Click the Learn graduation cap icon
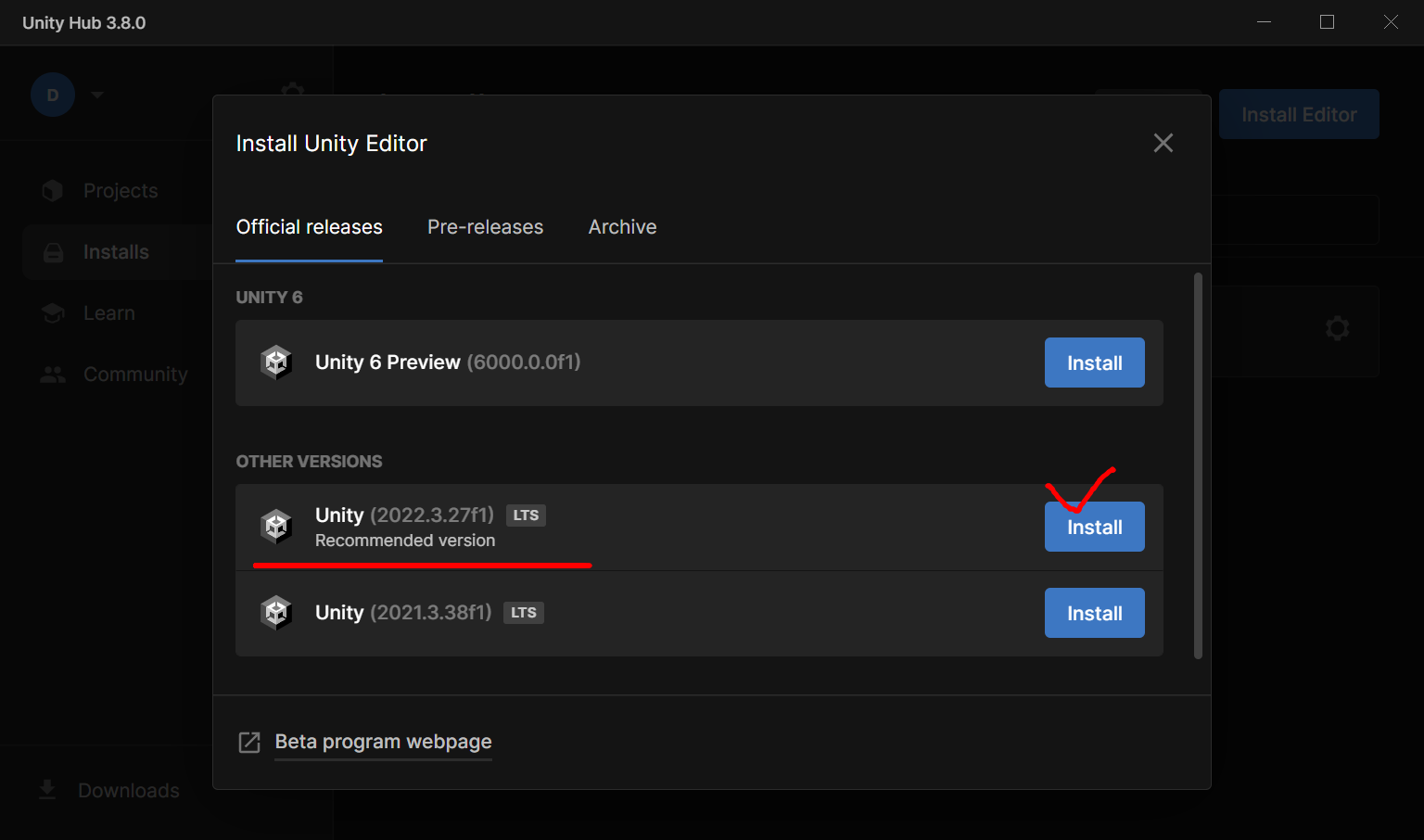Viewport: 1424px width, 840px height. (x=53, y=313)
